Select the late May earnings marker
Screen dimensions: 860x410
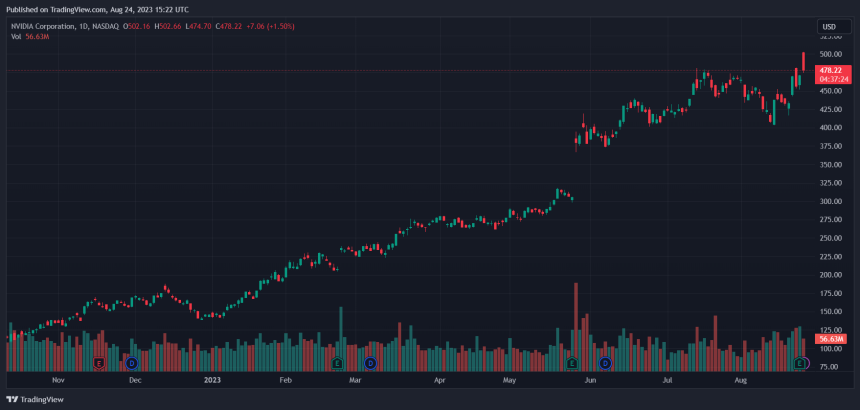pos(572,362)
